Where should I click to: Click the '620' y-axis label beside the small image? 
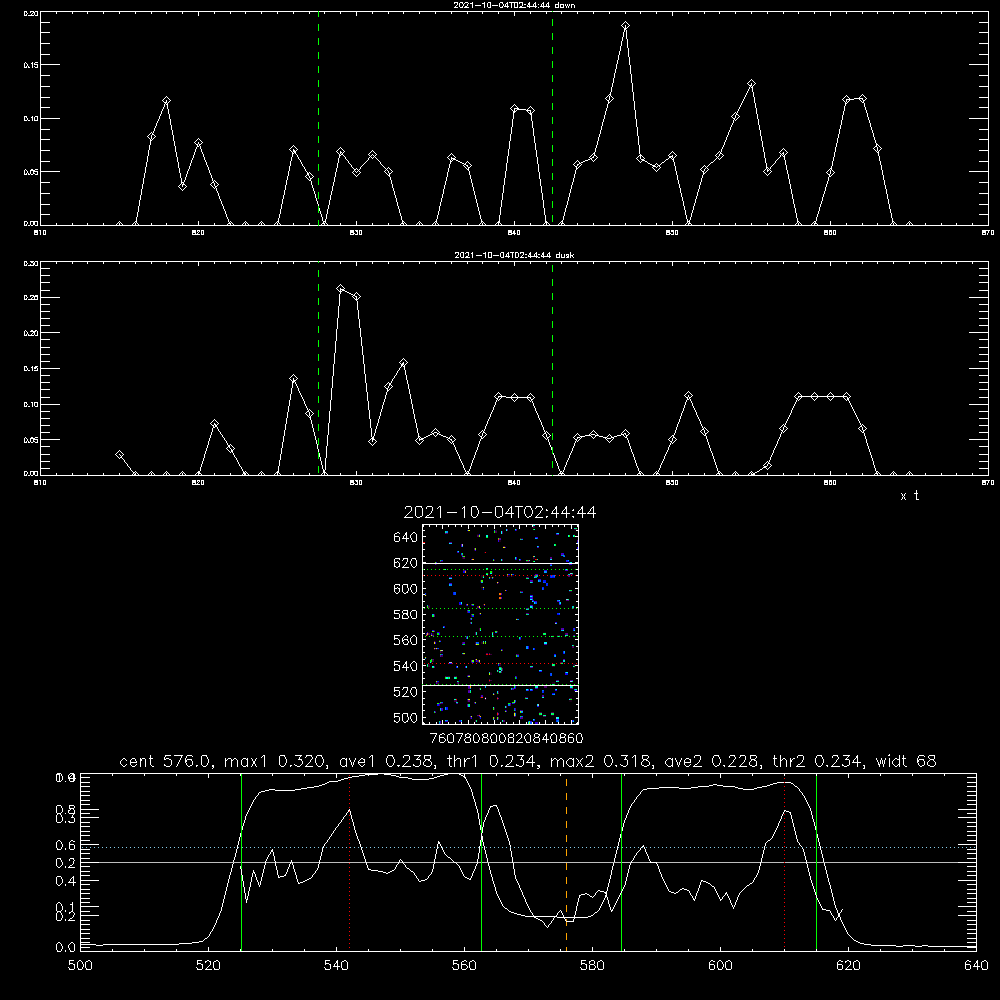(406, 563)
